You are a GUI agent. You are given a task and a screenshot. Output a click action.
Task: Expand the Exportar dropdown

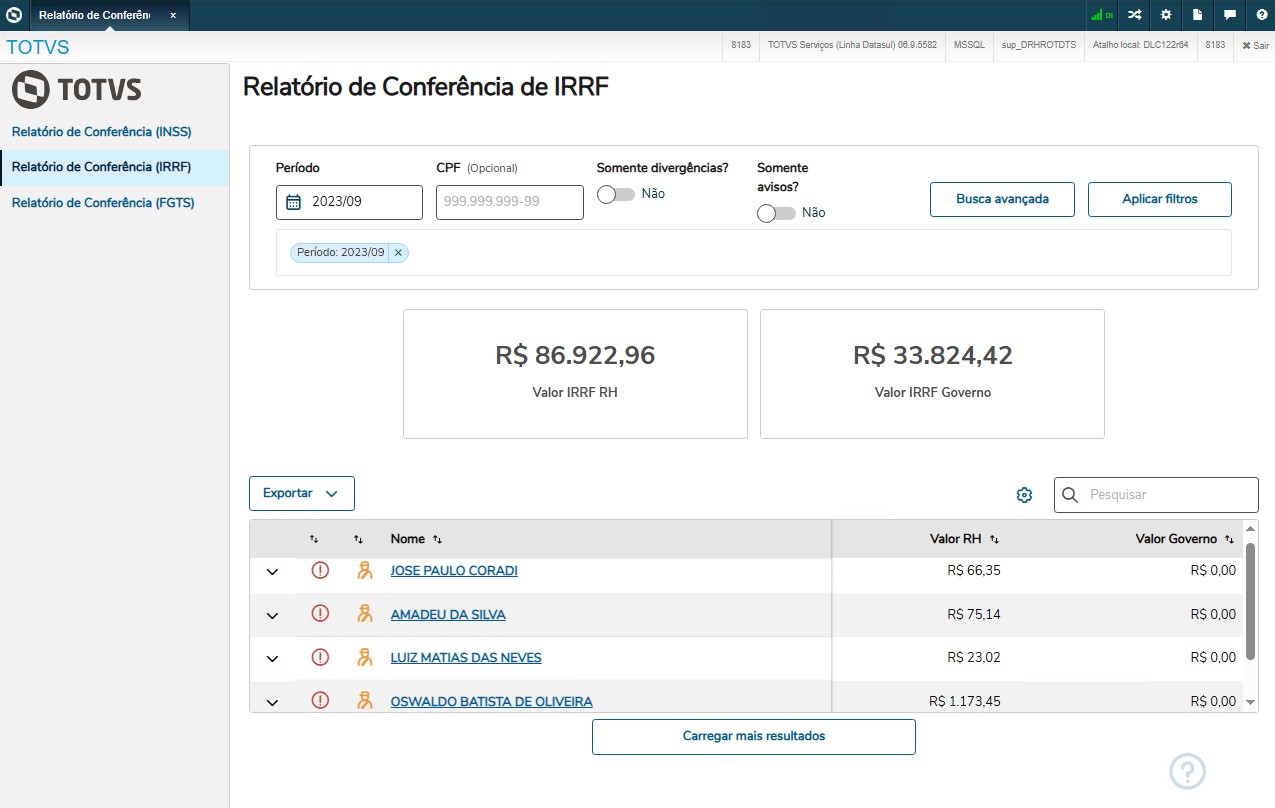pos(301,493)
